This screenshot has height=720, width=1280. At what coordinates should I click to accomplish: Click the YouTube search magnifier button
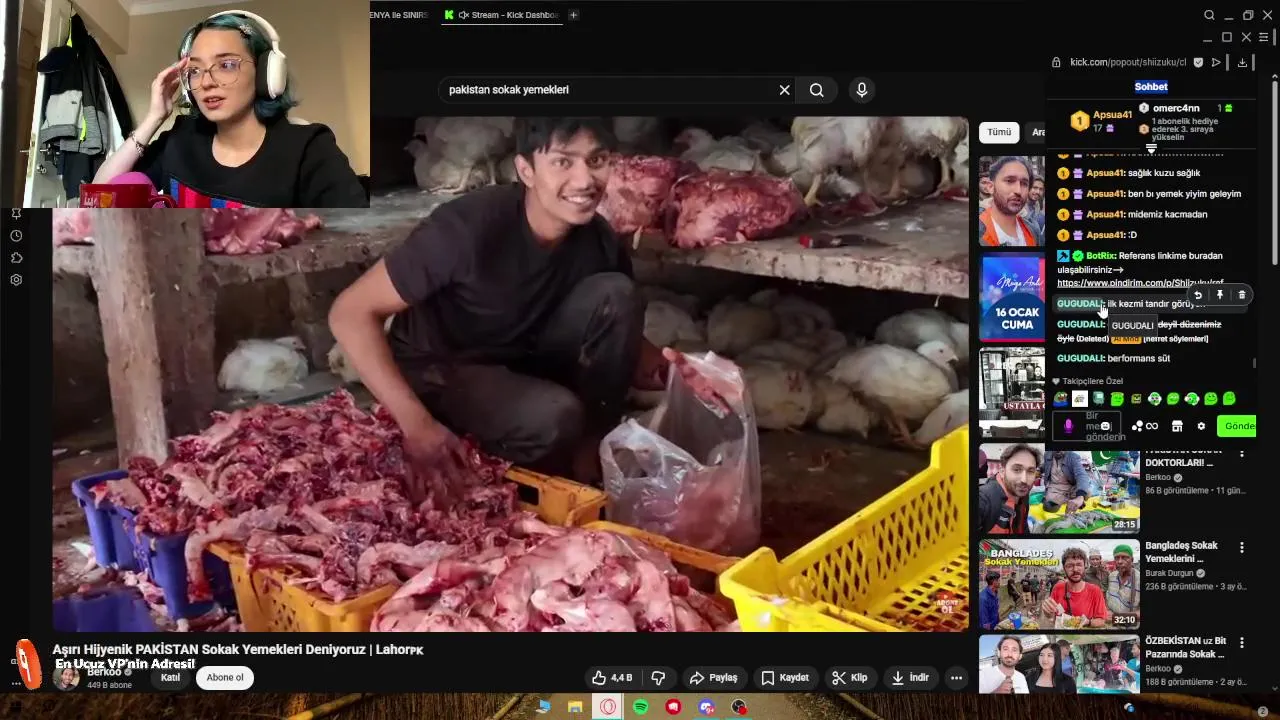[817, 90]
